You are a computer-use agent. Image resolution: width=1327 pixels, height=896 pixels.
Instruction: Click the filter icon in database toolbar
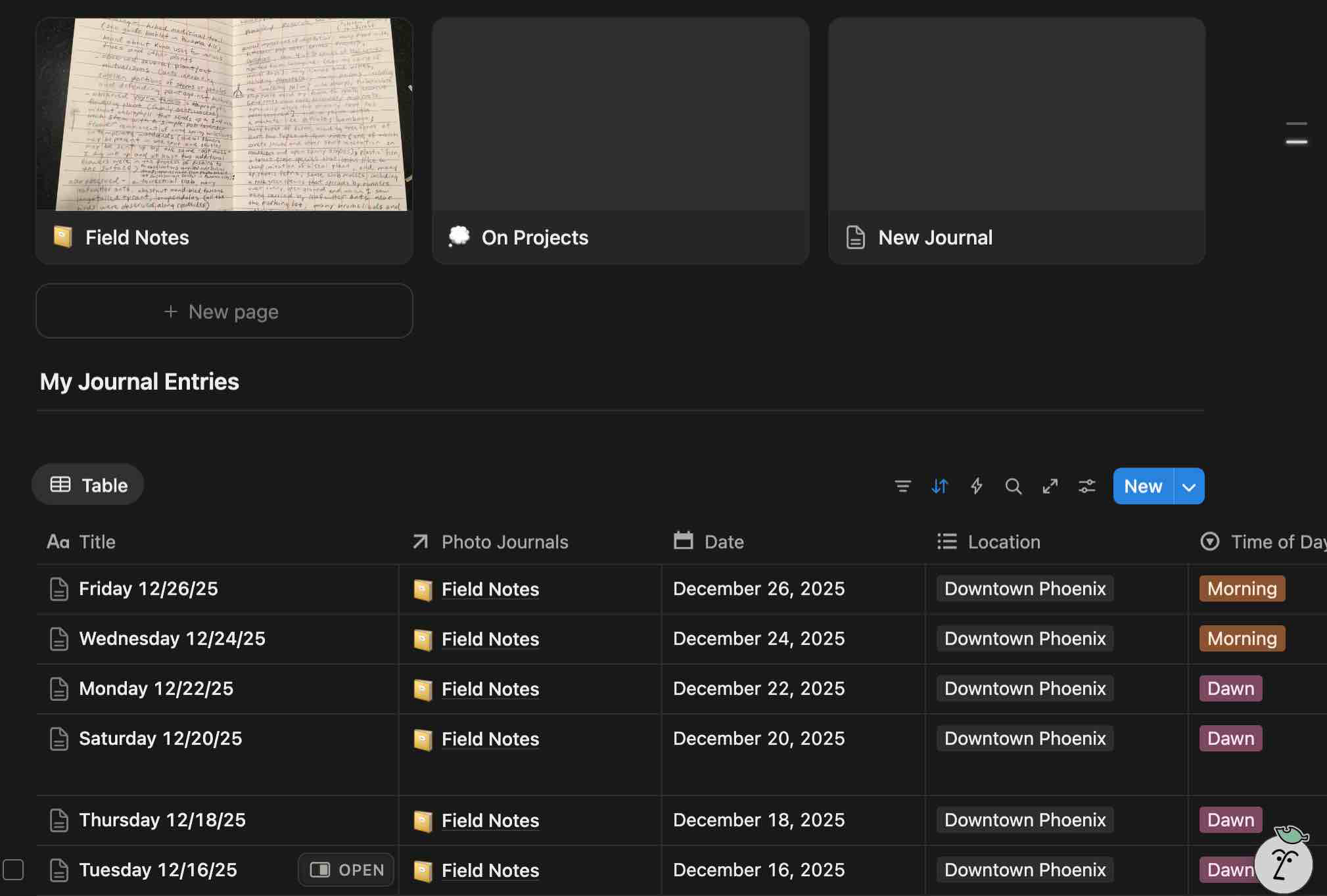902,486
